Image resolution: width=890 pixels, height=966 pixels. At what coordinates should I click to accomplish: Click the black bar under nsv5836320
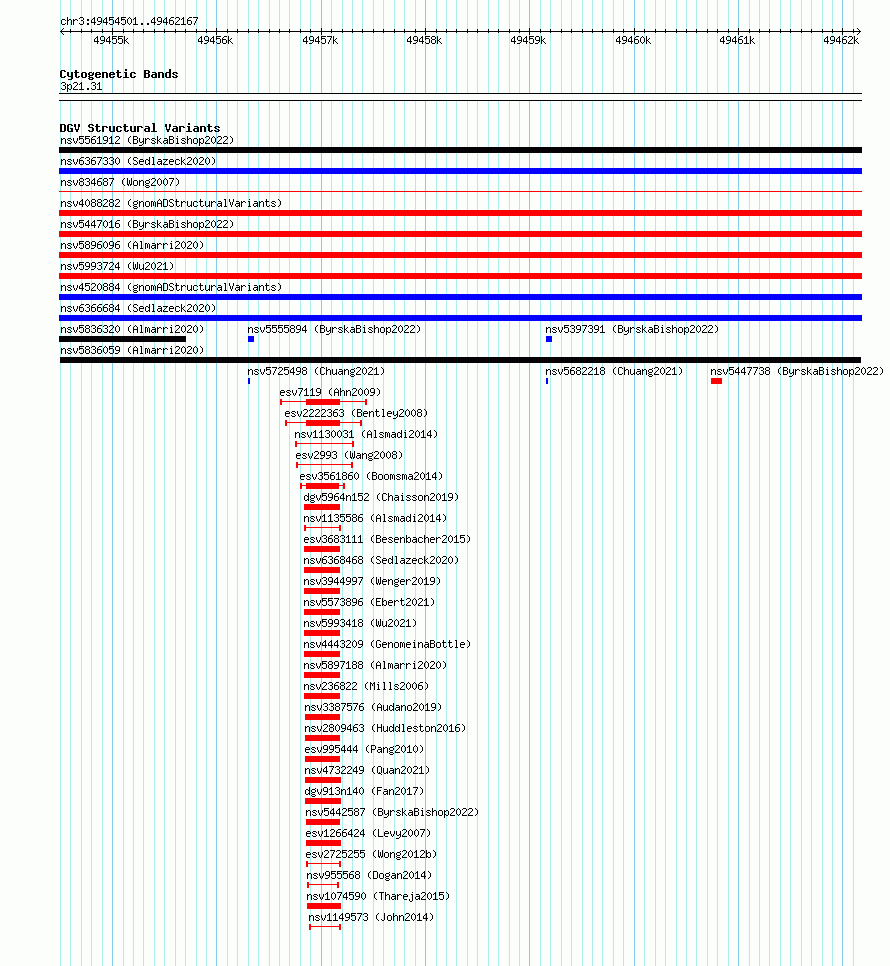123,339
